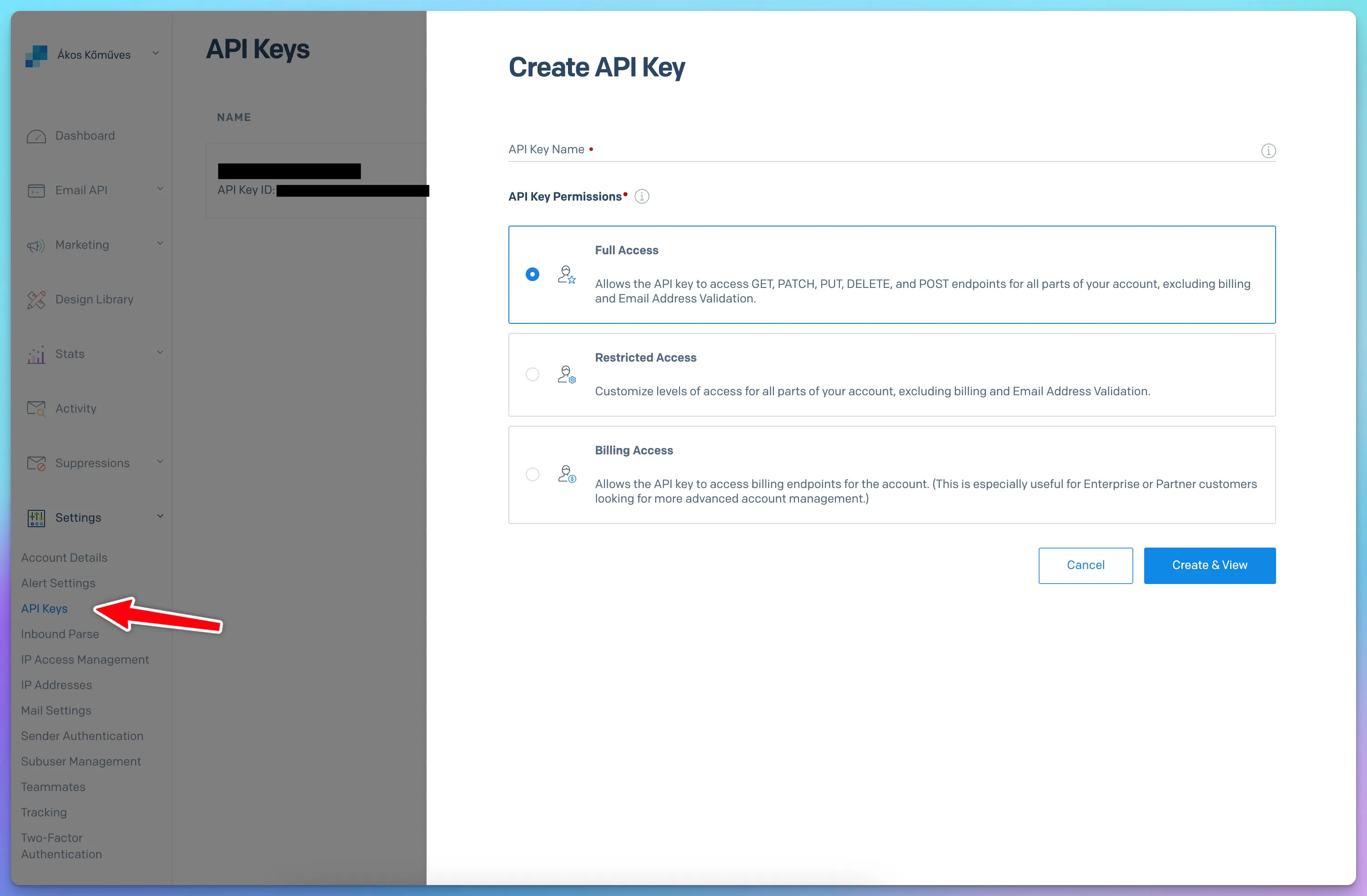Click the Suppressions envelope icon
This screenshot has width=1367, height=896.
tap(36, 463)
